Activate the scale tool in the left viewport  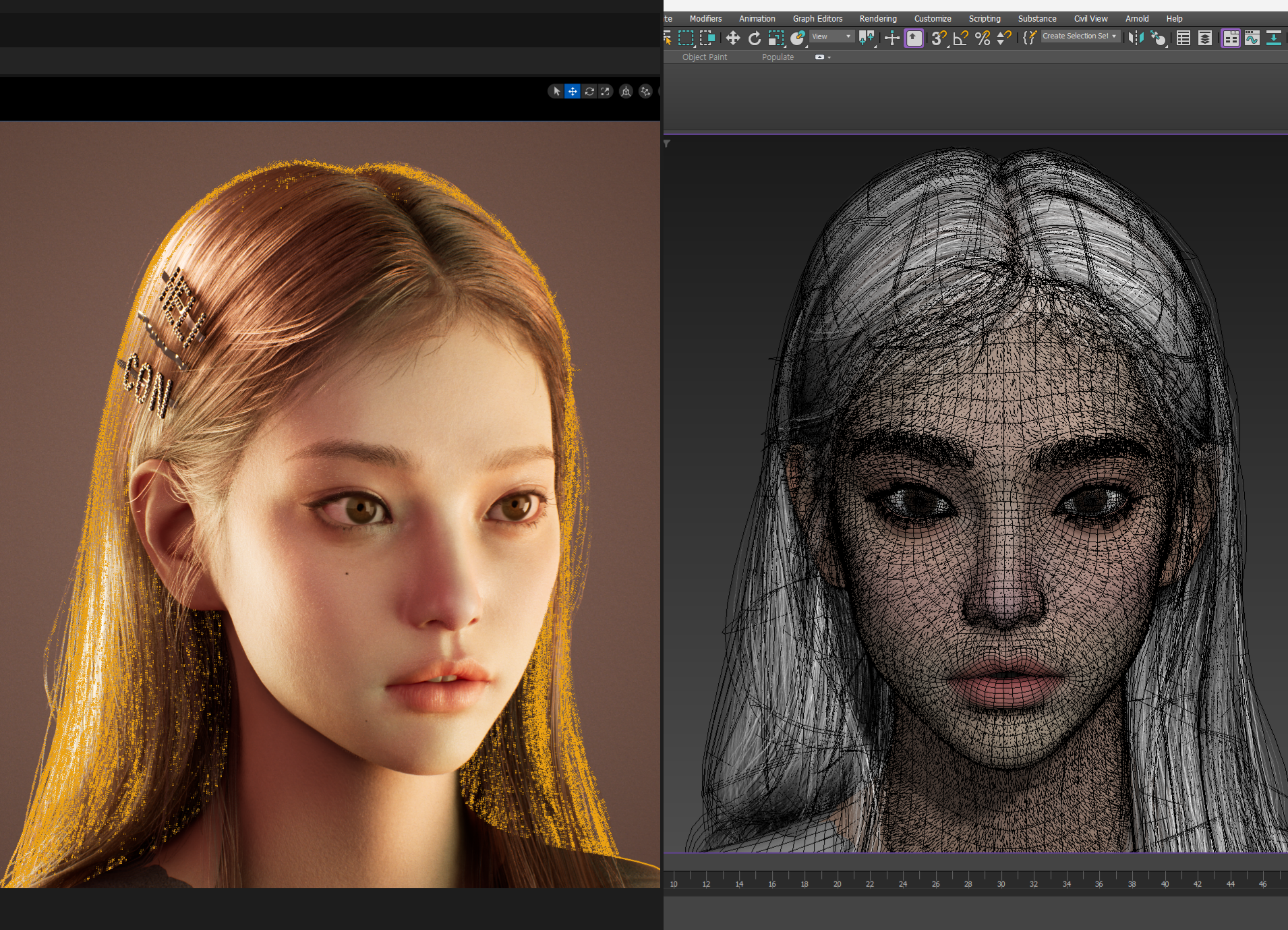(606, 91)
